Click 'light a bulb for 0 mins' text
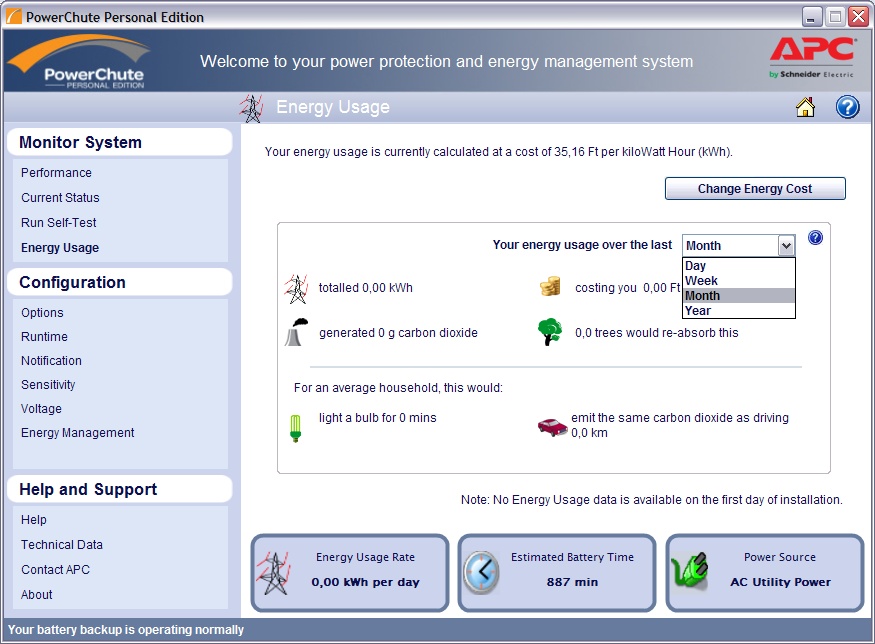The width and height of the screenshot is (875, 644). coord(378,417)
